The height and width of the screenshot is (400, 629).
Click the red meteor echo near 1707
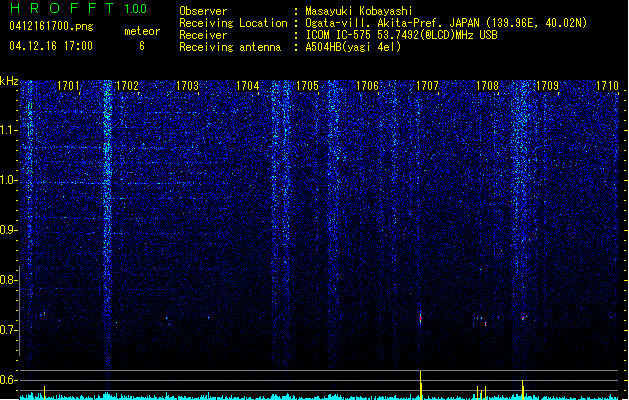click(x=420, y=319)
